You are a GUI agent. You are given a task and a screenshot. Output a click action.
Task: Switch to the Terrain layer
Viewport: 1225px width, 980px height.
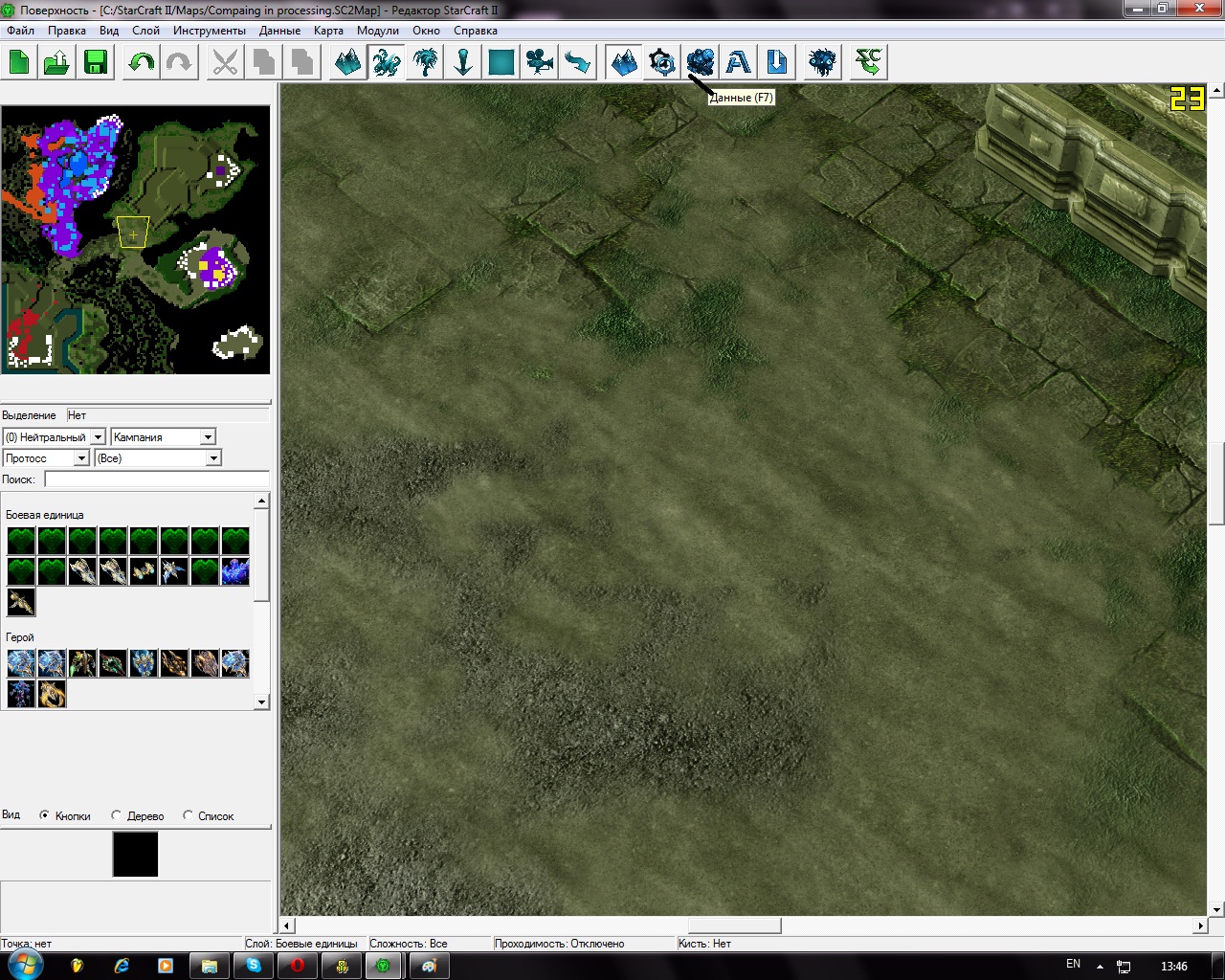[347, 62]
